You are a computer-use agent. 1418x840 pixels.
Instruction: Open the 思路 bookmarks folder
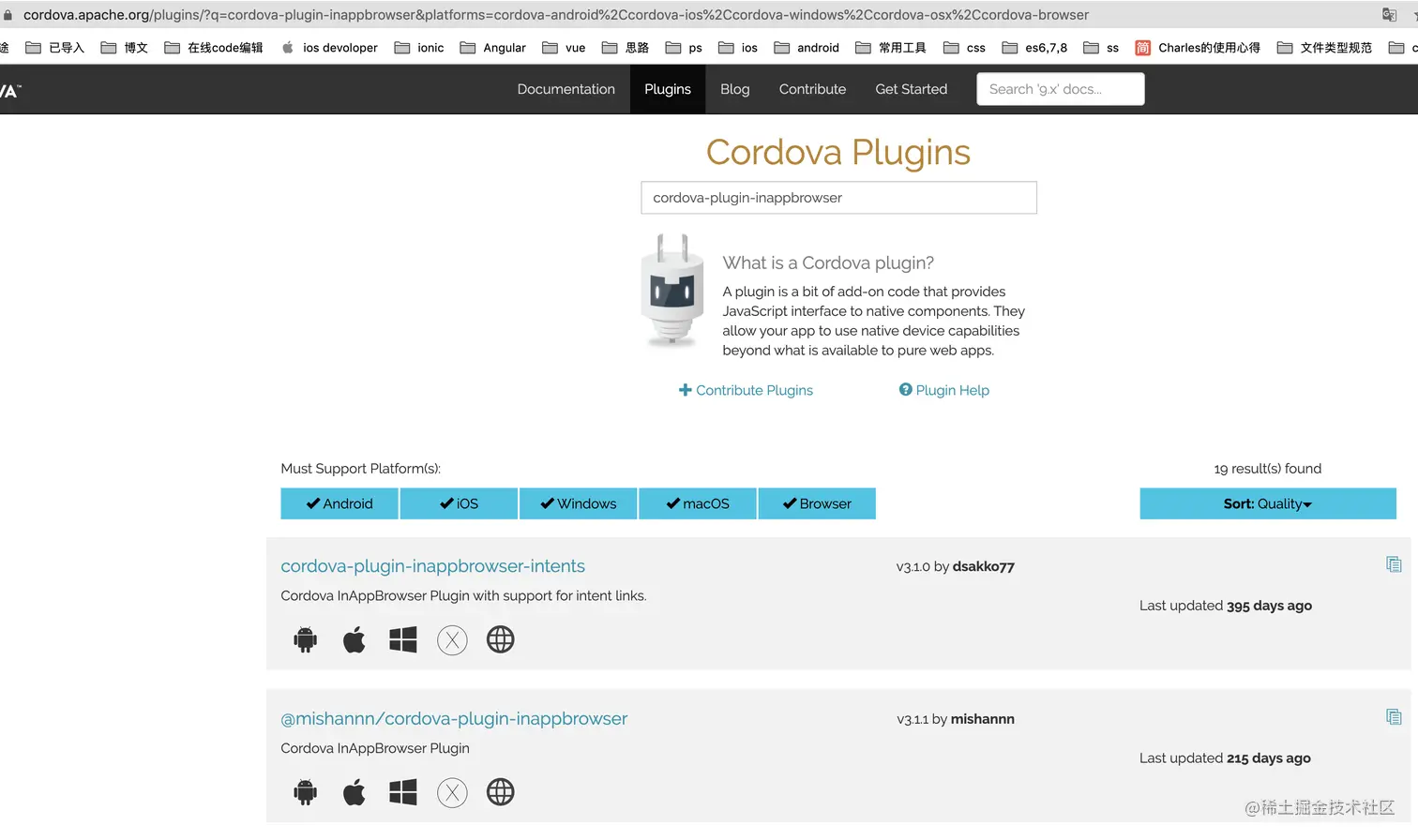point(626,48)
